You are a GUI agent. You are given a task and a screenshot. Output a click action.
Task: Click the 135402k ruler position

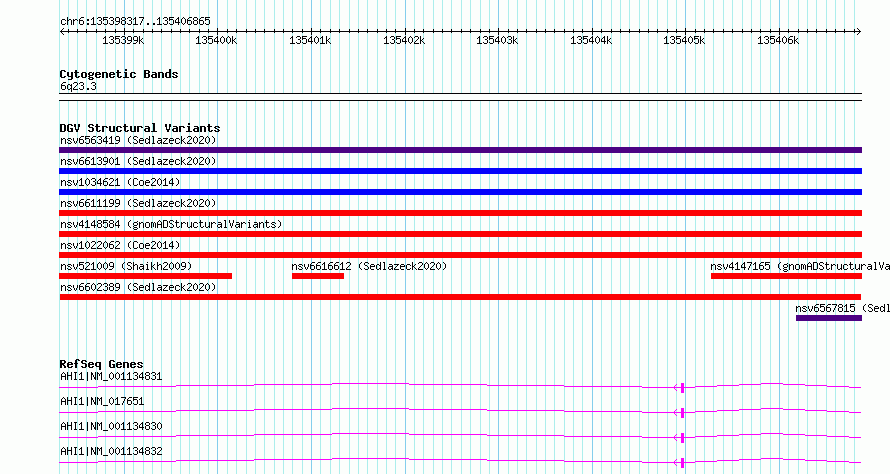pyautogui.click(x=404, y=40)
